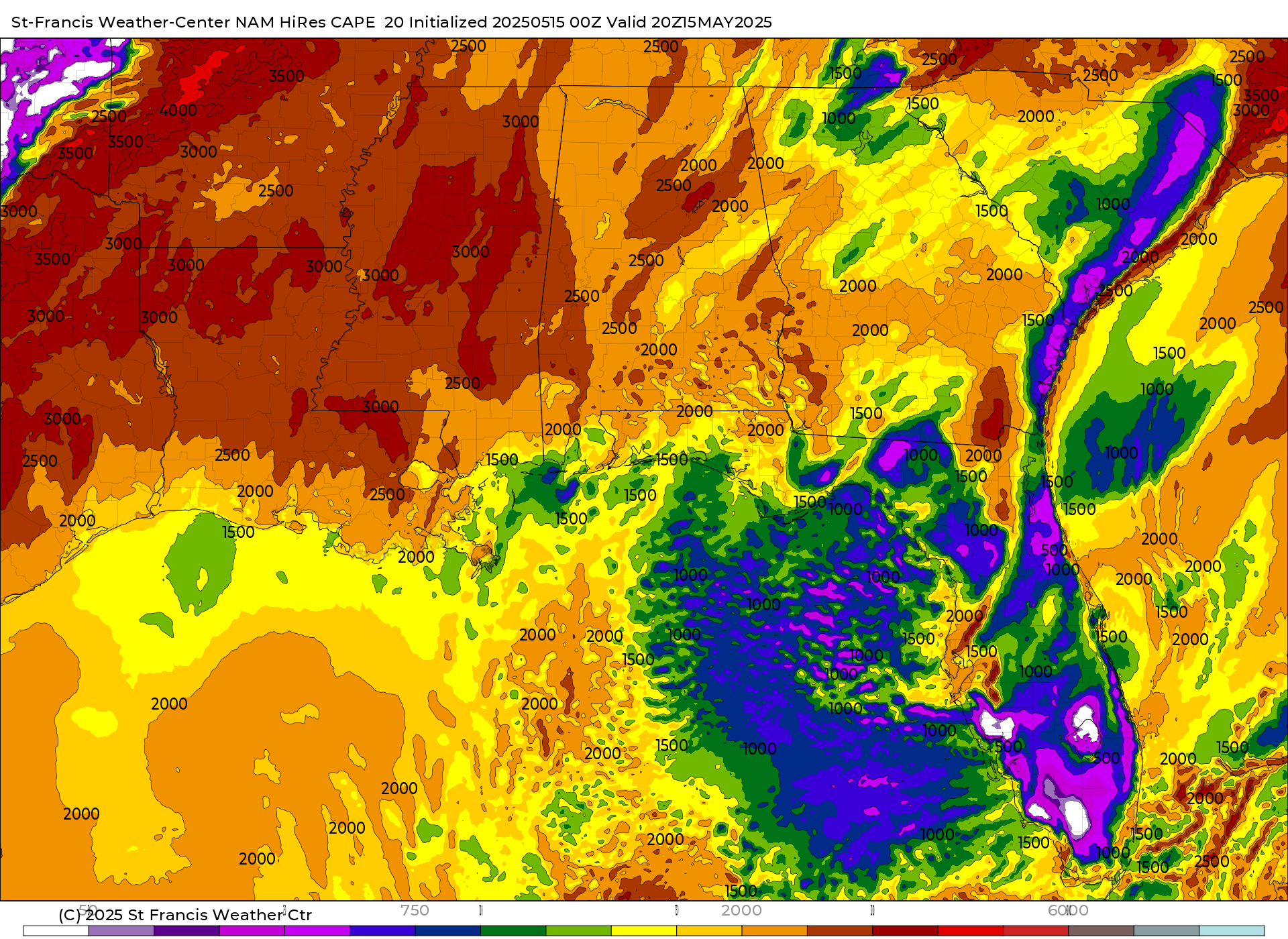Click the bright yellow legend swatch
1288x939 pixels.
point(644,931)
